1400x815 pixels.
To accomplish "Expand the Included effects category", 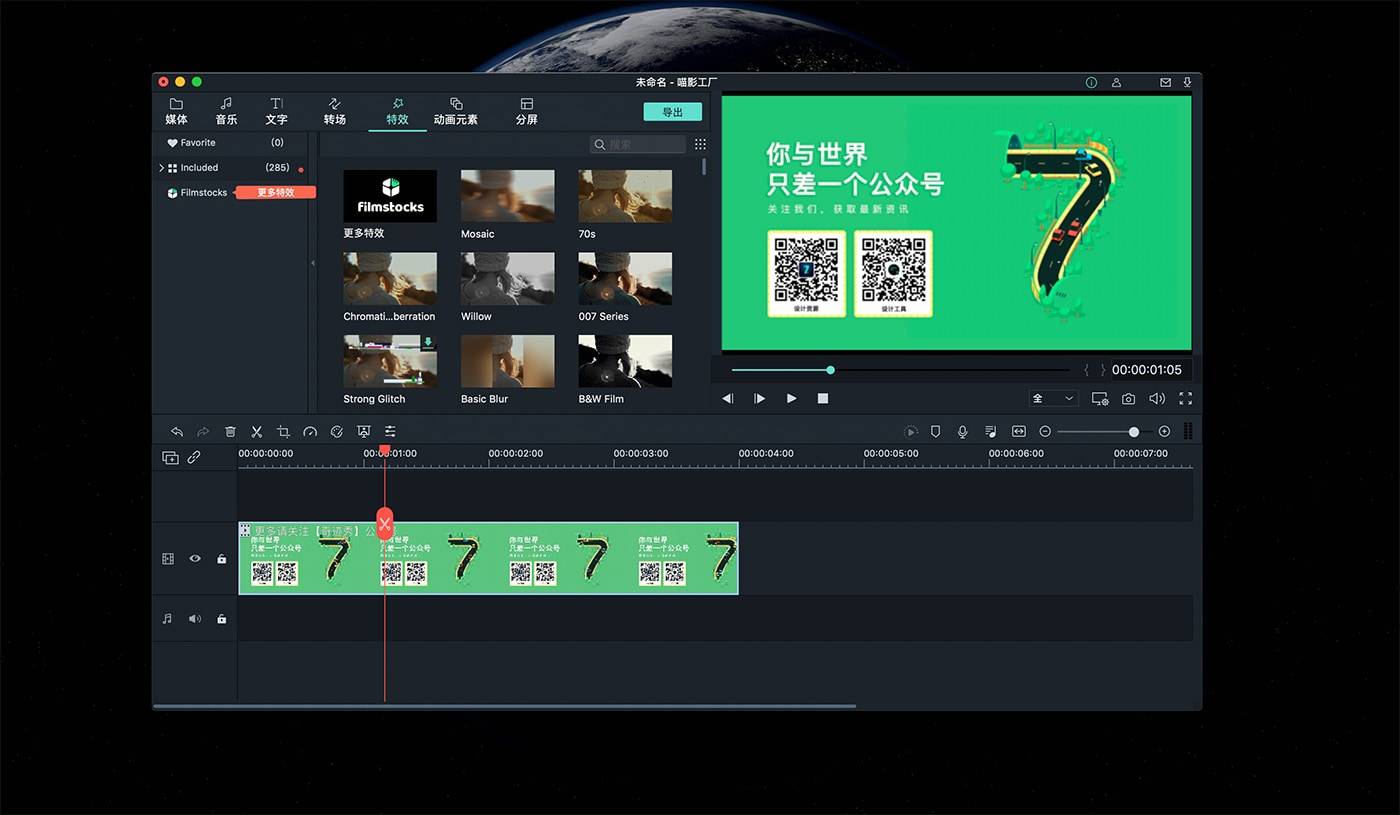I will point(161,168).
